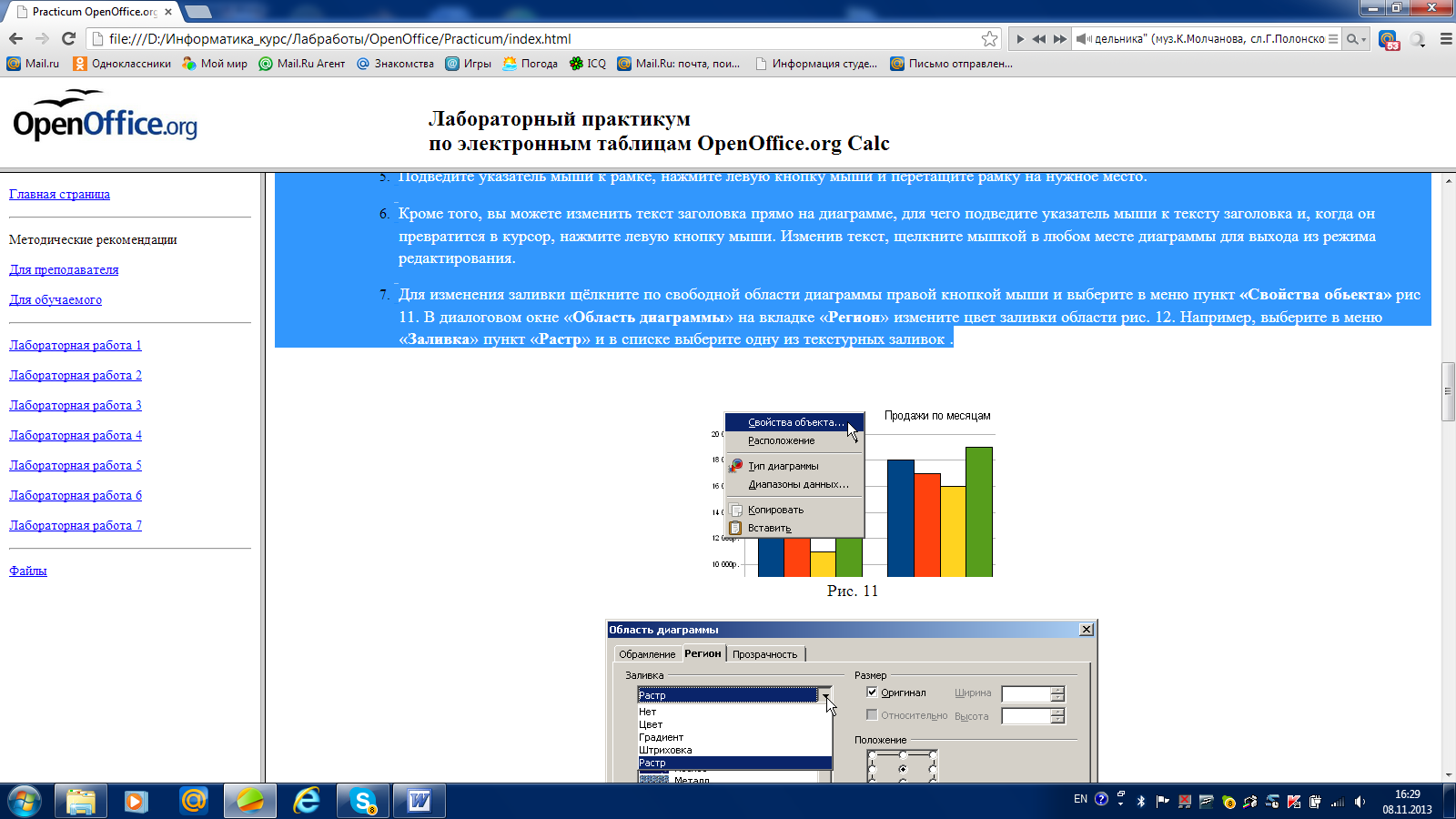Select Градиент in the fill list
1456x819 pixels.
(733, 737)
